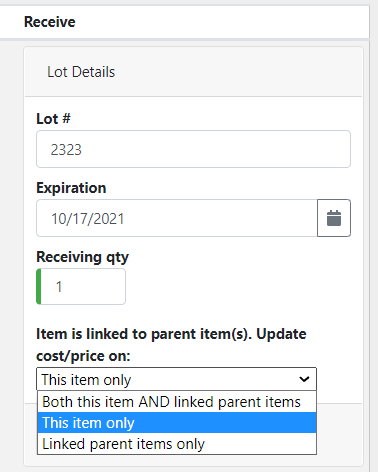
Task: Click the cost/price on: label text
Action: pos(83,356)
